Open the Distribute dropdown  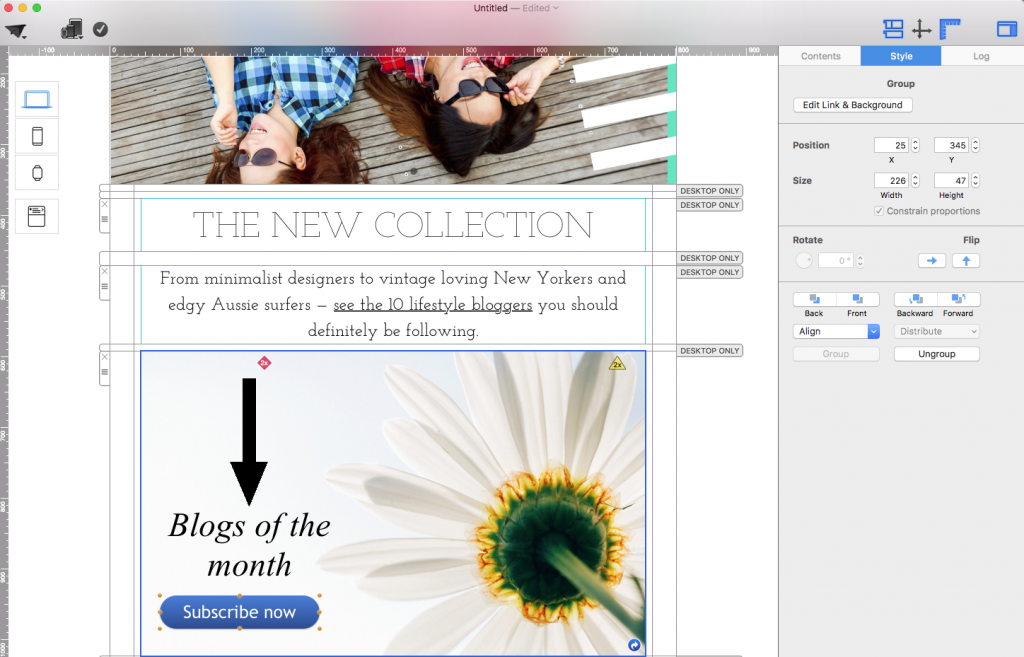pos(936,330)
